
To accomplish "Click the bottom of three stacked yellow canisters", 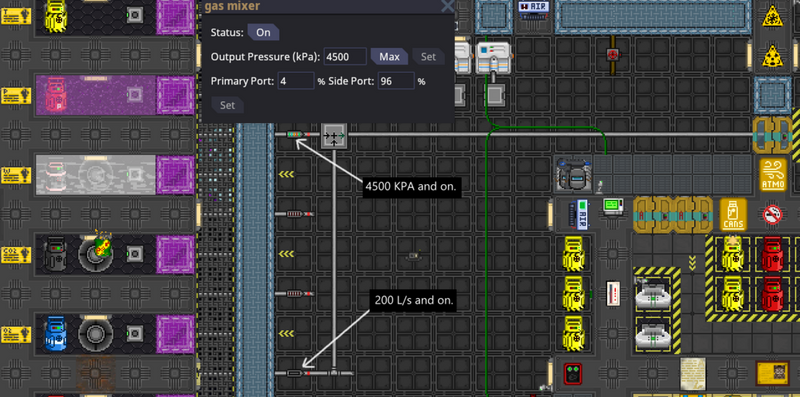I will click(x=573, y=333).
